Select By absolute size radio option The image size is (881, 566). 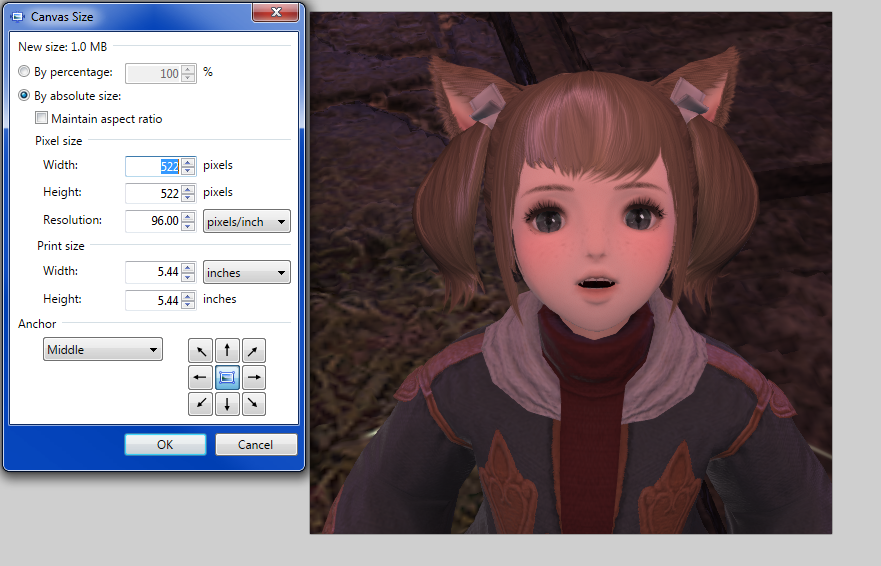24,95
